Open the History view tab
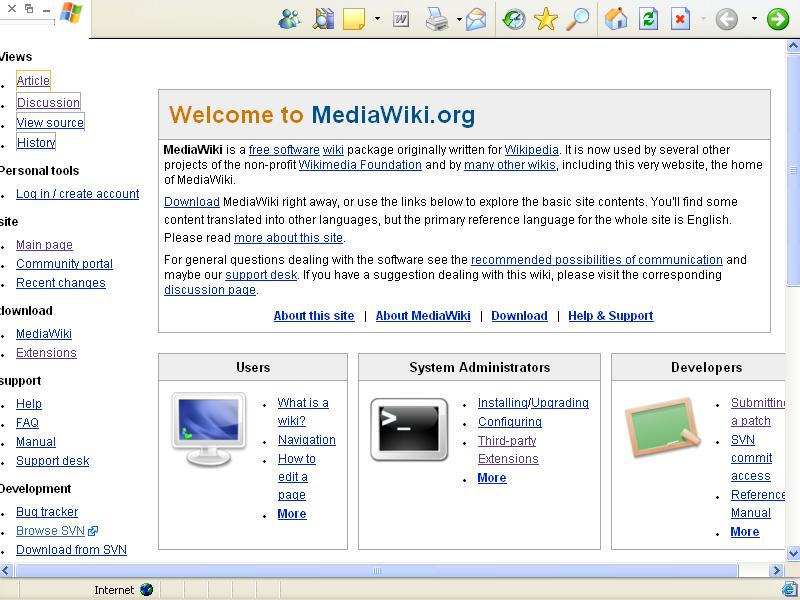Viewport: 800px width, 600px height. coord(36,142)
